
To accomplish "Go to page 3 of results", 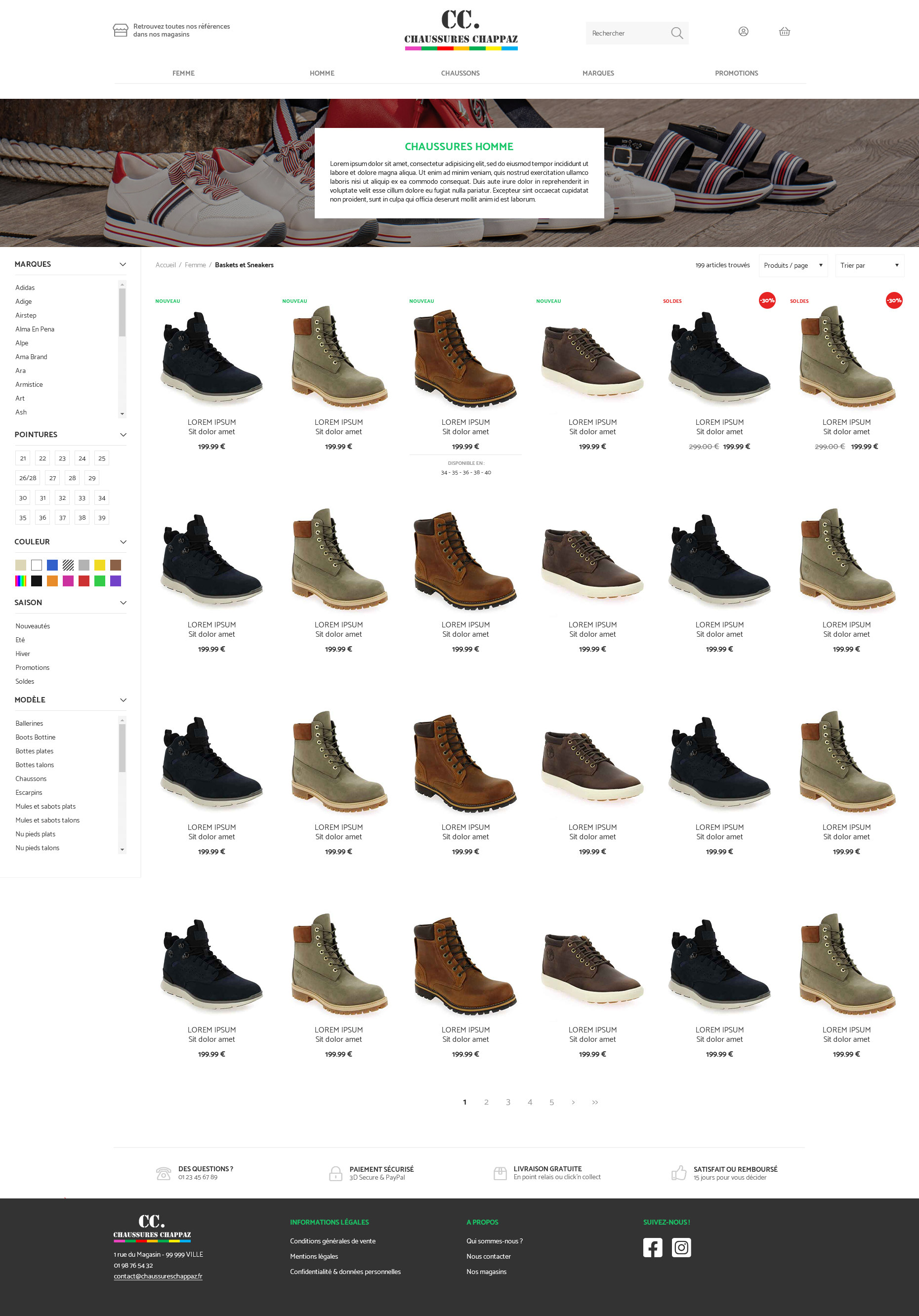I will click(508, 1102).
